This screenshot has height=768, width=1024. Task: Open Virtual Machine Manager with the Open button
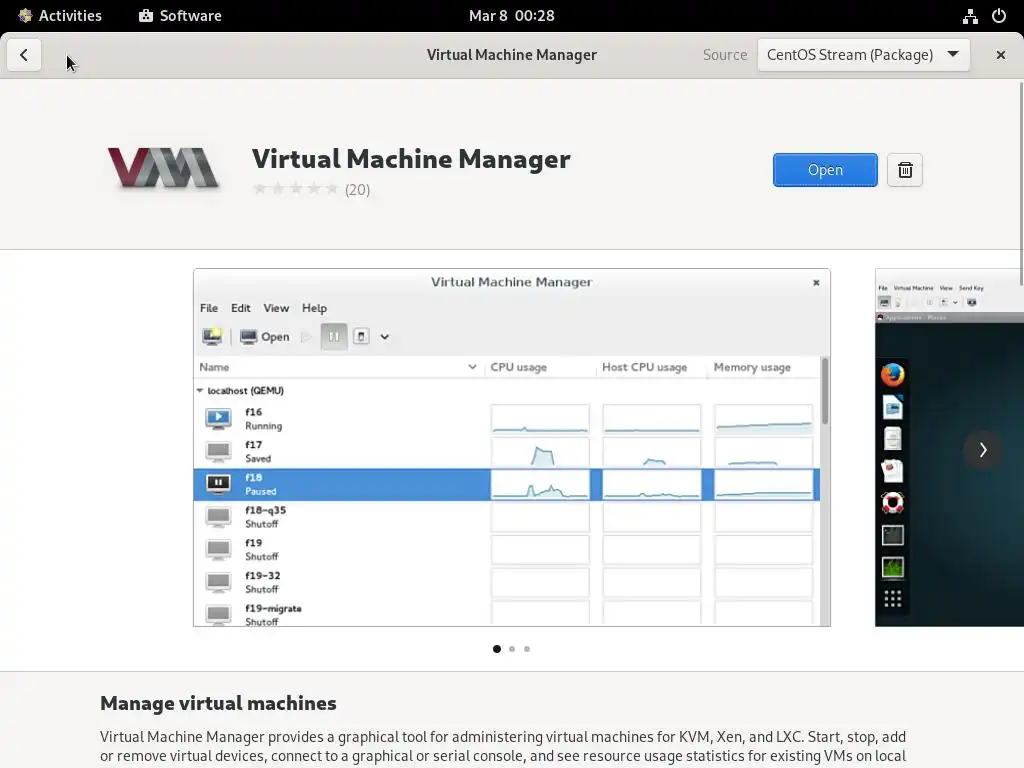(825, 170)
